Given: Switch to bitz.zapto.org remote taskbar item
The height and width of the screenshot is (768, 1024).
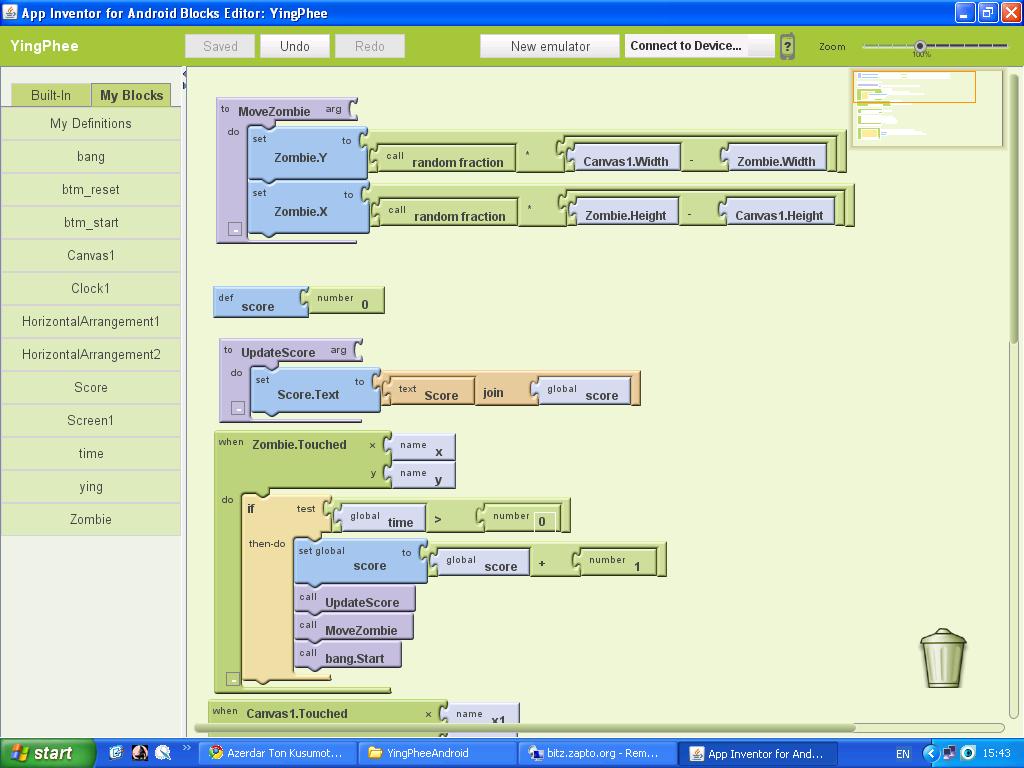Looking at the screenshot, I should 596,753.
